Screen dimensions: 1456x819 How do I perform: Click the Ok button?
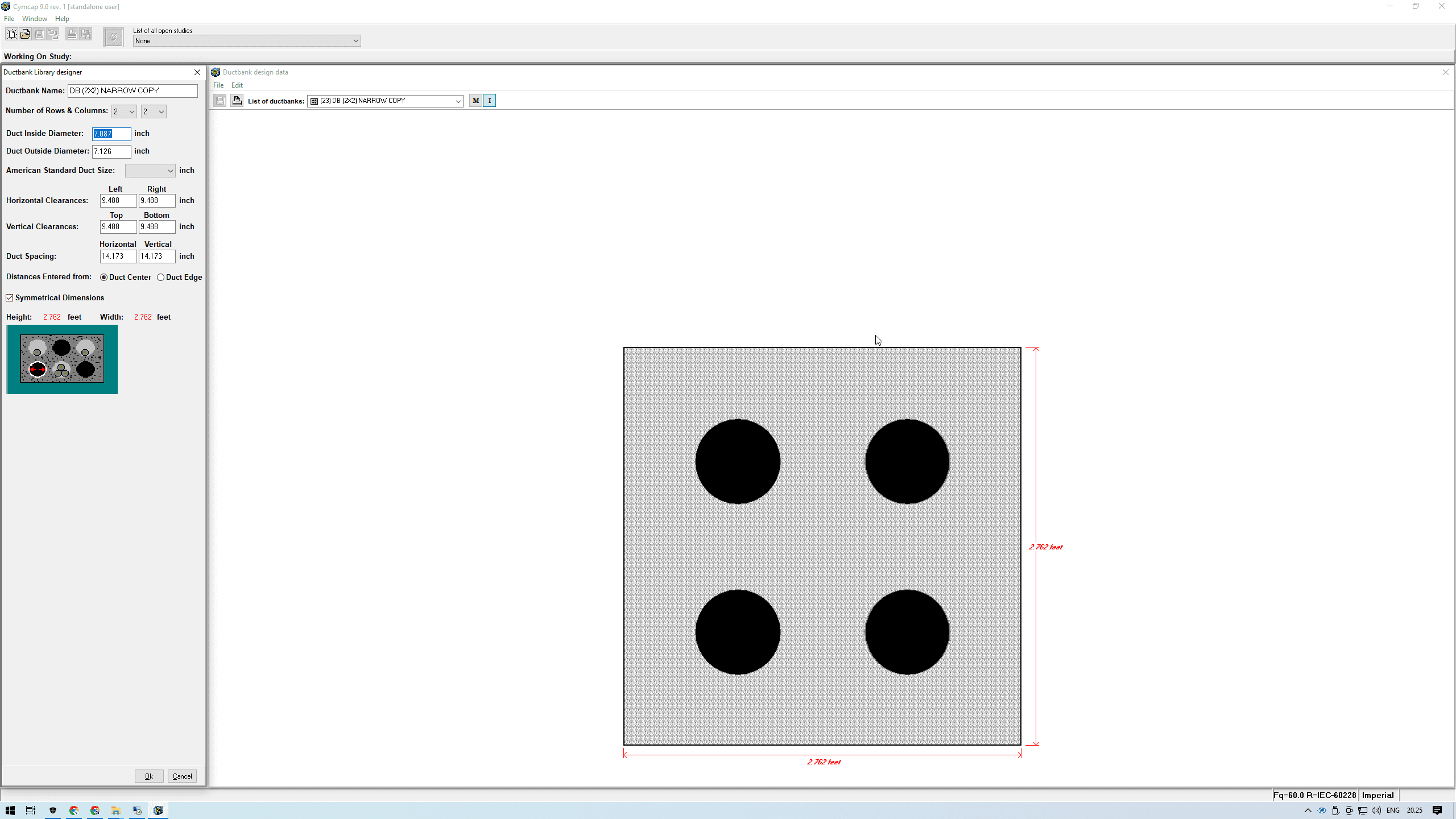[149, 776]
